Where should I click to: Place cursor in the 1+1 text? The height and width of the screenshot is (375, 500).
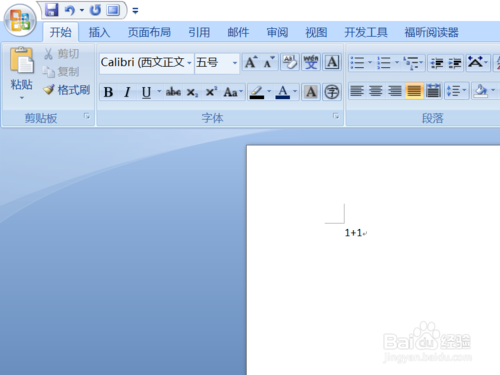point(353,233)
